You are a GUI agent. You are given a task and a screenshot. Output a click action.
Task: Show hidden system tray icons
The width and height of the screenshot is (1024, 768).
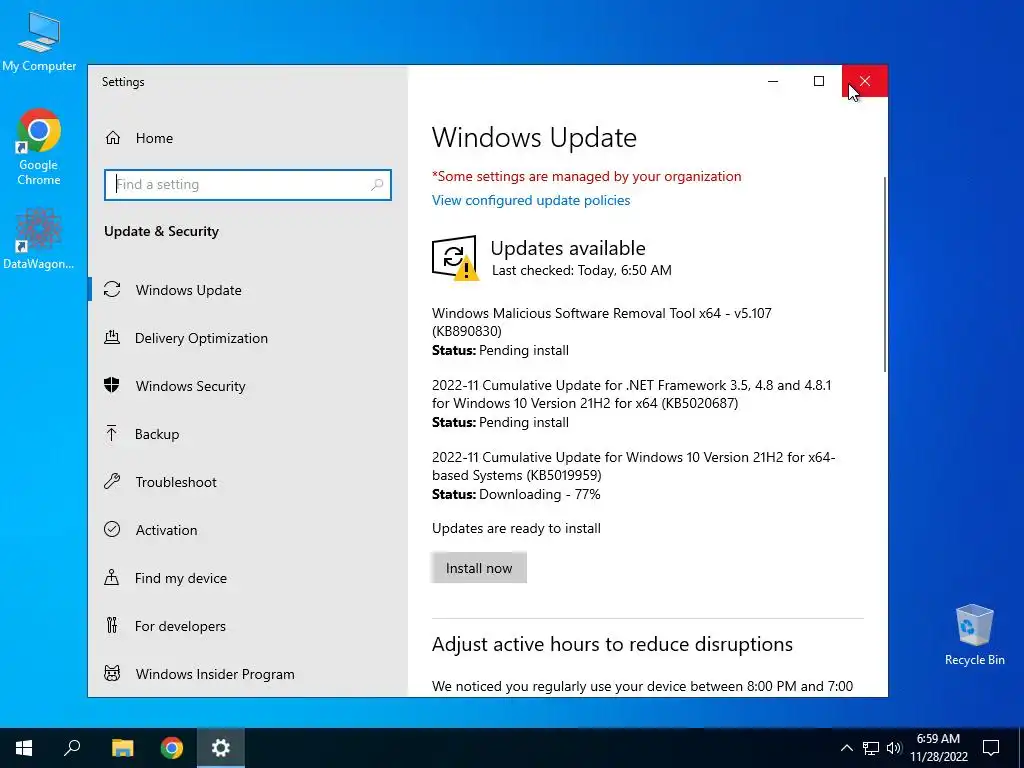point(846,748)
